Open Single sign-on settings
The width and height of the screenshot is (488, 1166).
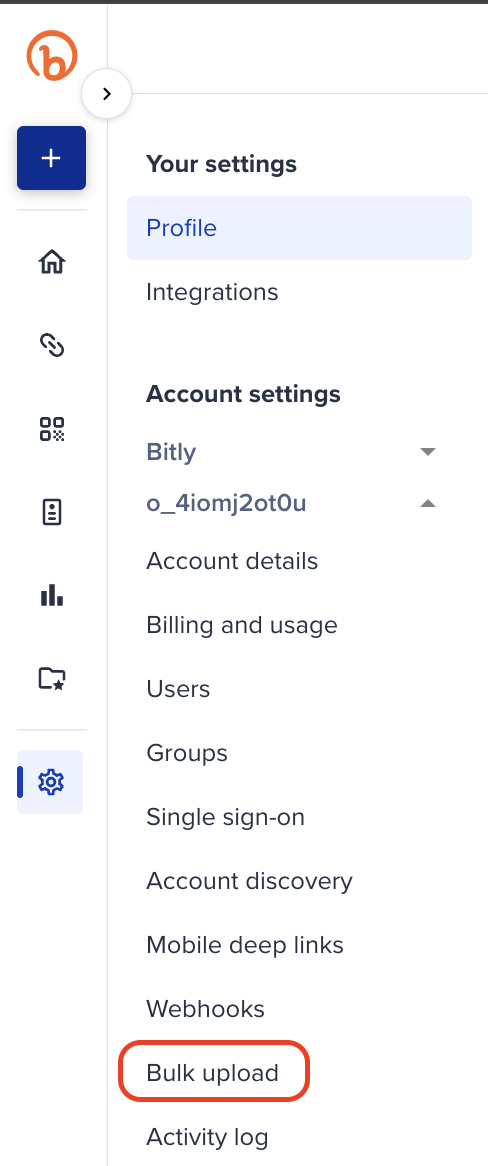pos(225,817)
